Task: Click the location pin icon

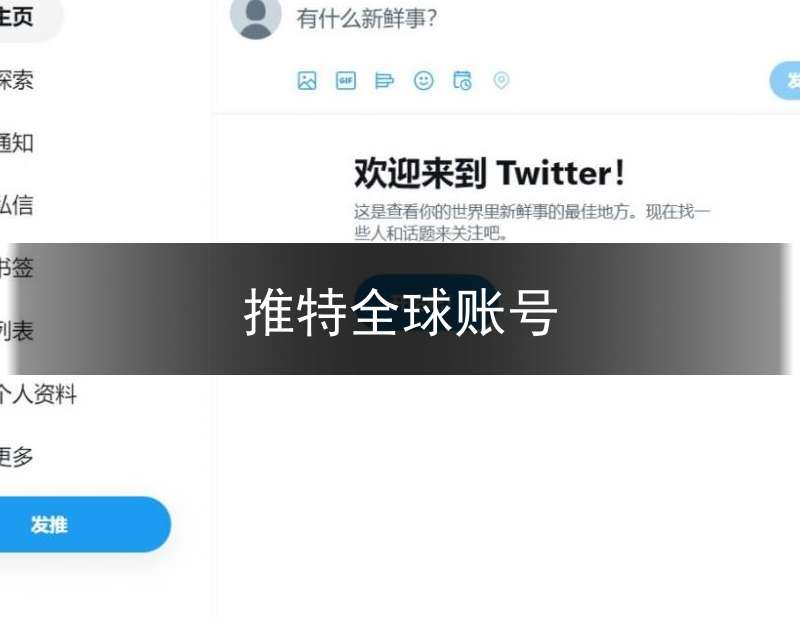Action: (x=501, y=81)
